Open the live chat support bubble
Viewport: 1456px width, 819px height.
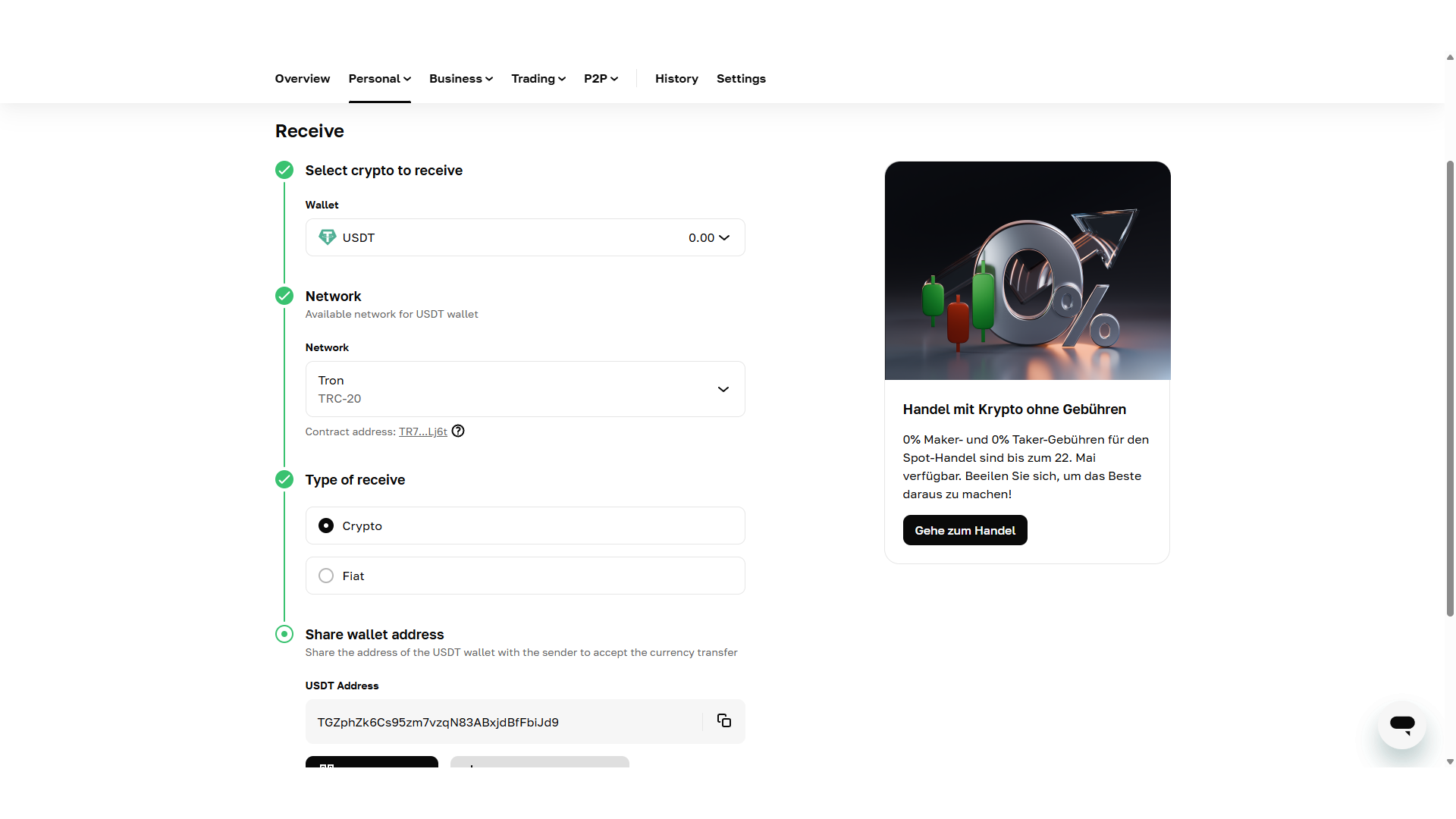click(1401, 725)
